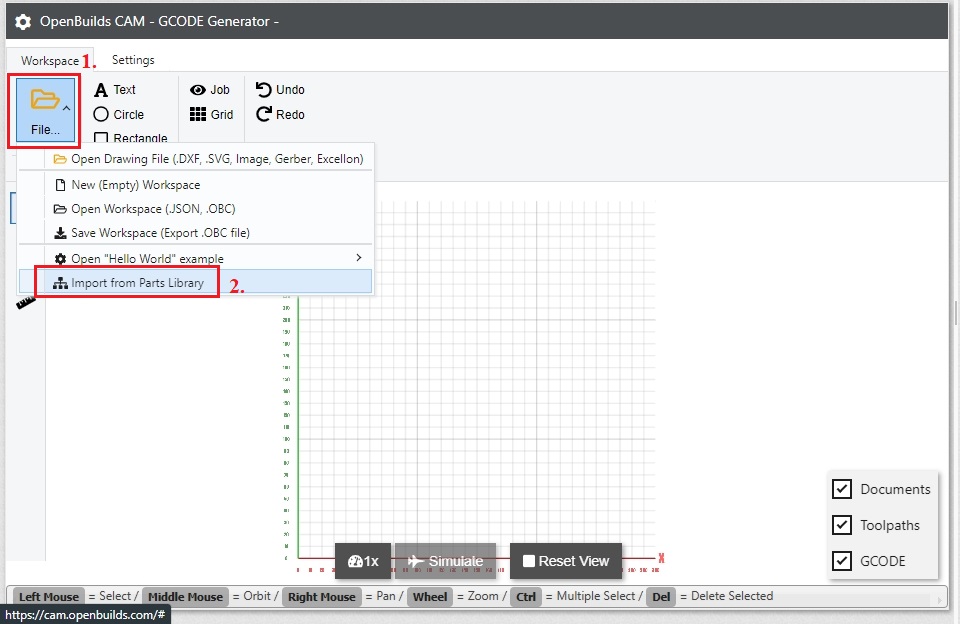Switch to the Workspace tab

tap(50, 61)
